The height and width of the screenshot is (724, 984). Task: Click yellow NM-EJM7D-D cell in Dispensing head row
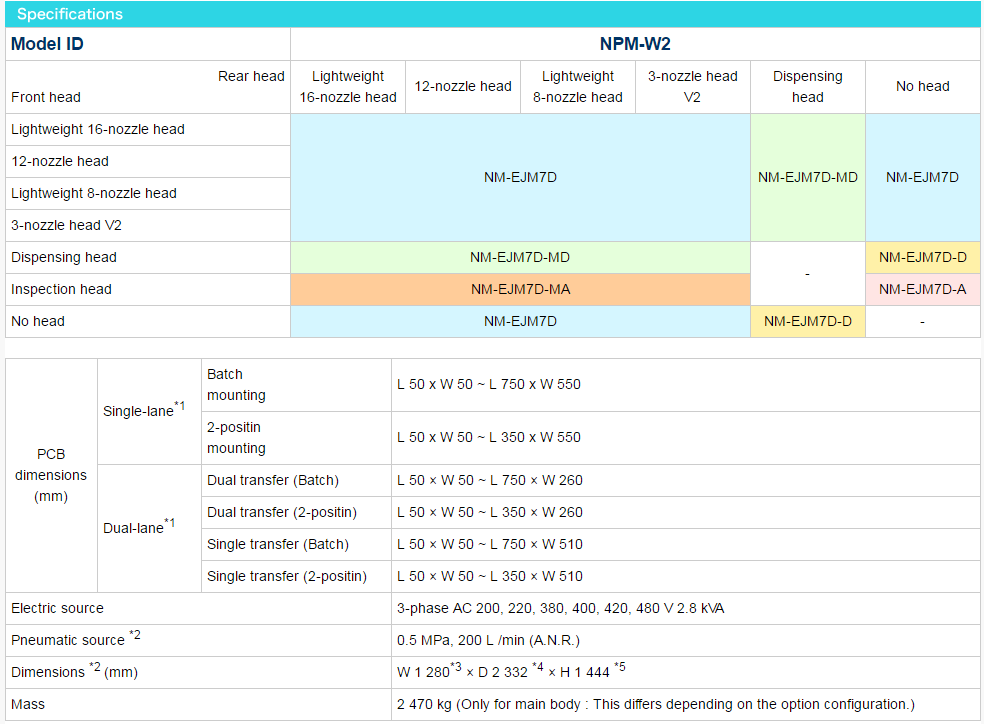(x=922, y=257)
